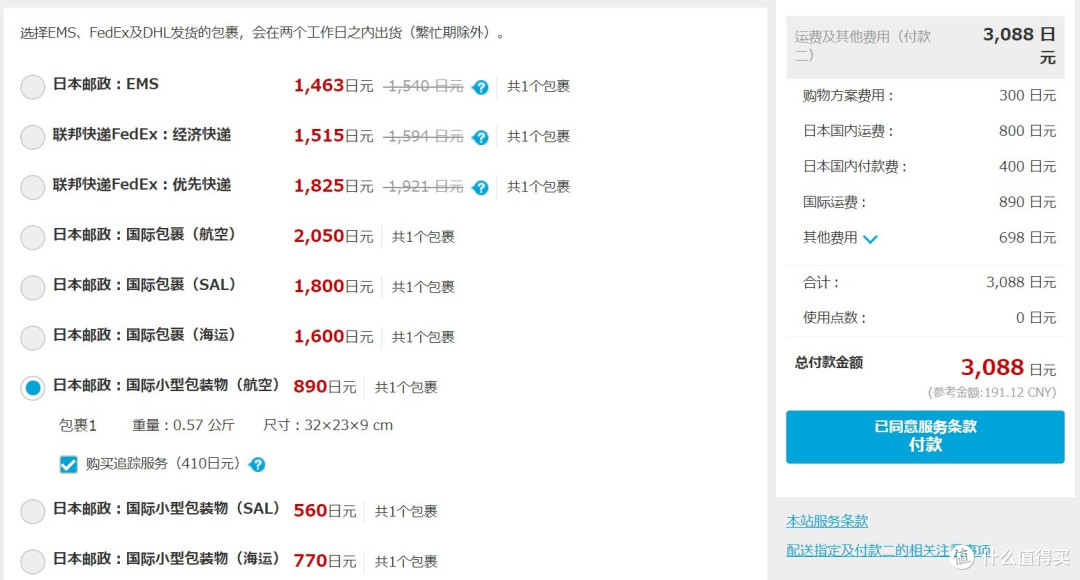Select 日本邮政：EMS shipping option
The width and height of the screenshot is (1080, 580).
[31, 87]
